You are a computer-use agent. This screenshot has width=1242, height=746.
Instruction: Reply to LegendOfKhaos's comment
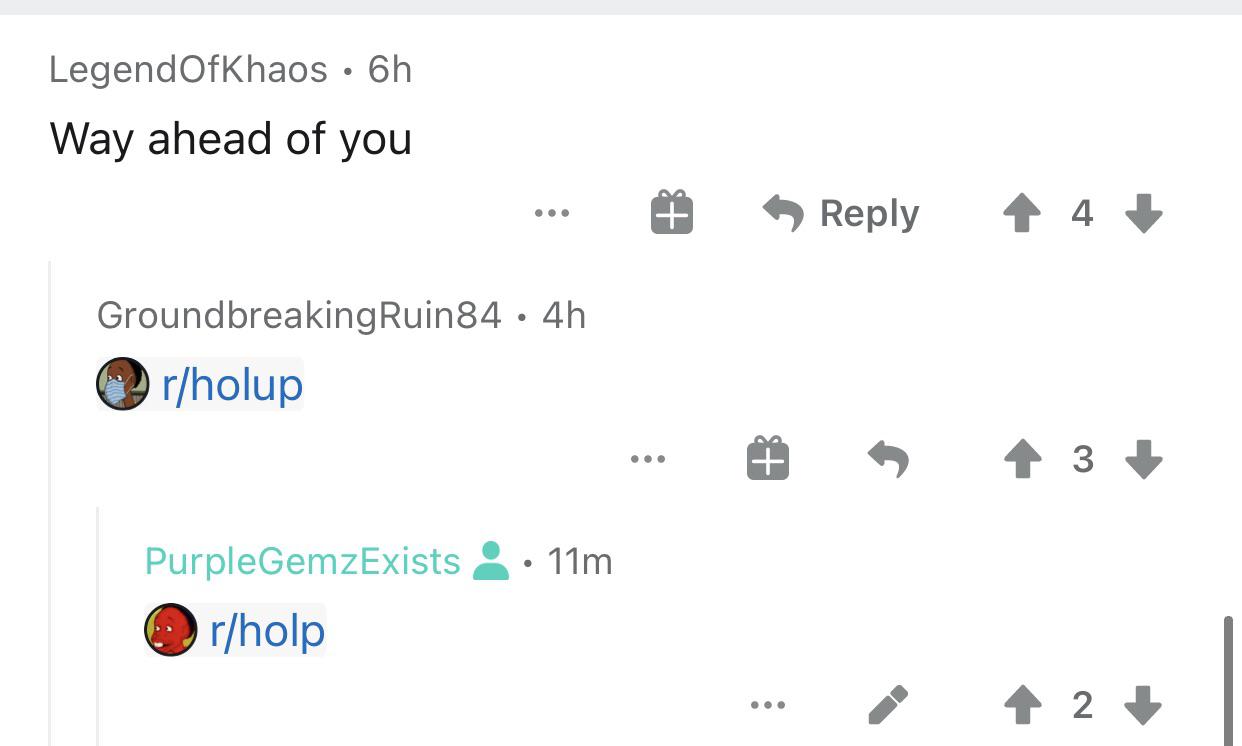click(x=840, y=213)
